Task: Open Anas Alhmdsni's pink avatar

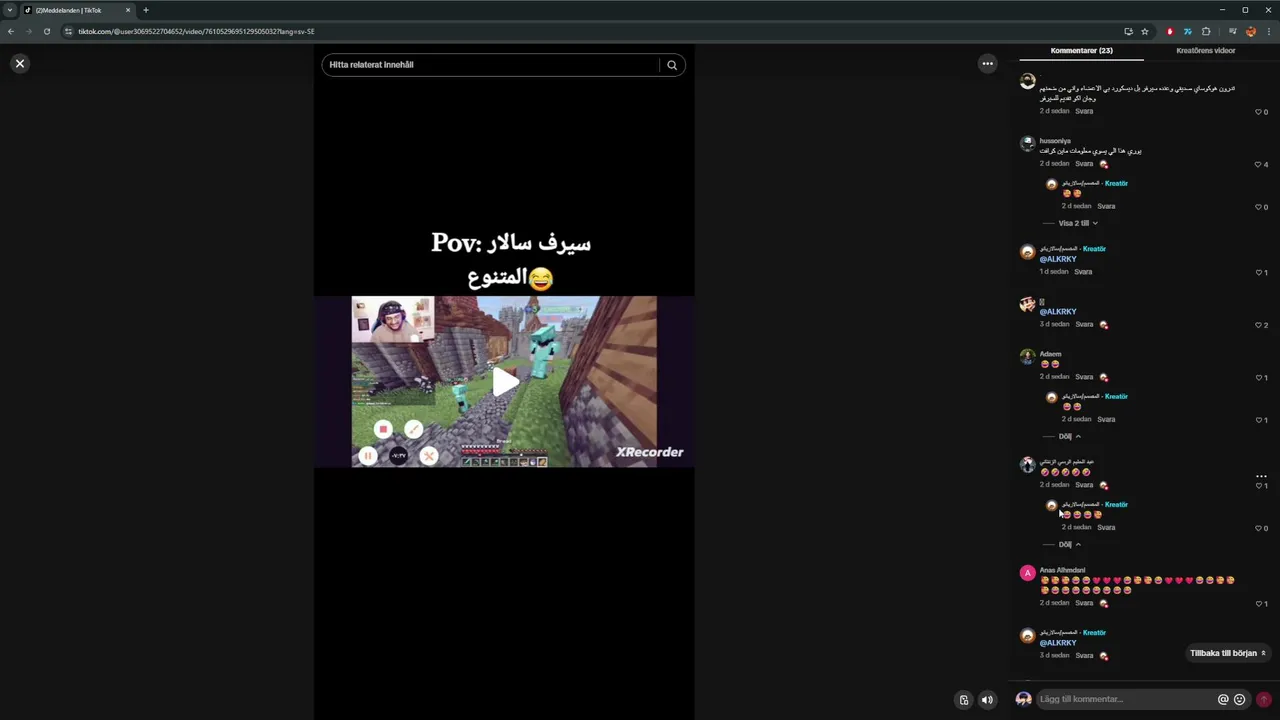Action: click(1027, 573)
